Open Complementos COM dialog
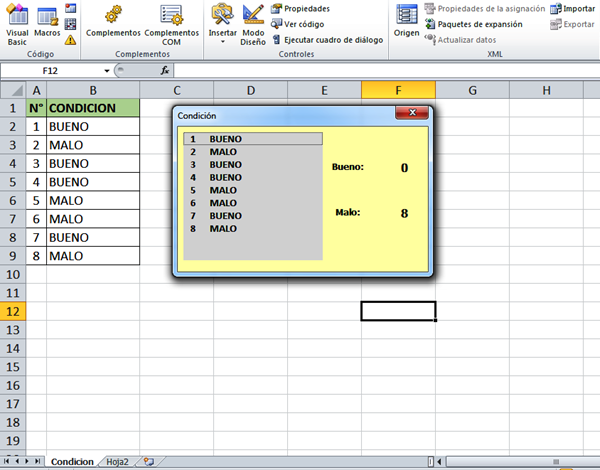This screenshot has height=470, width=600. pos(171,25)
